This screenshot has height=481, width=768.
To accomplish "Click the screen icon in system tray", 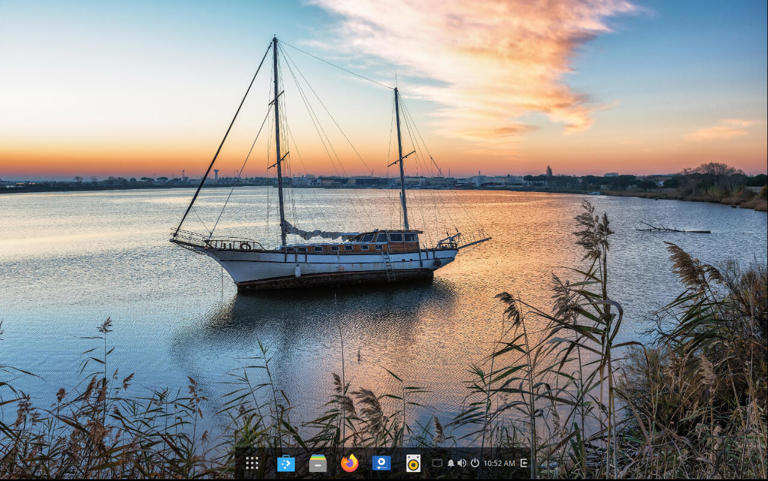I will [437, 463].
